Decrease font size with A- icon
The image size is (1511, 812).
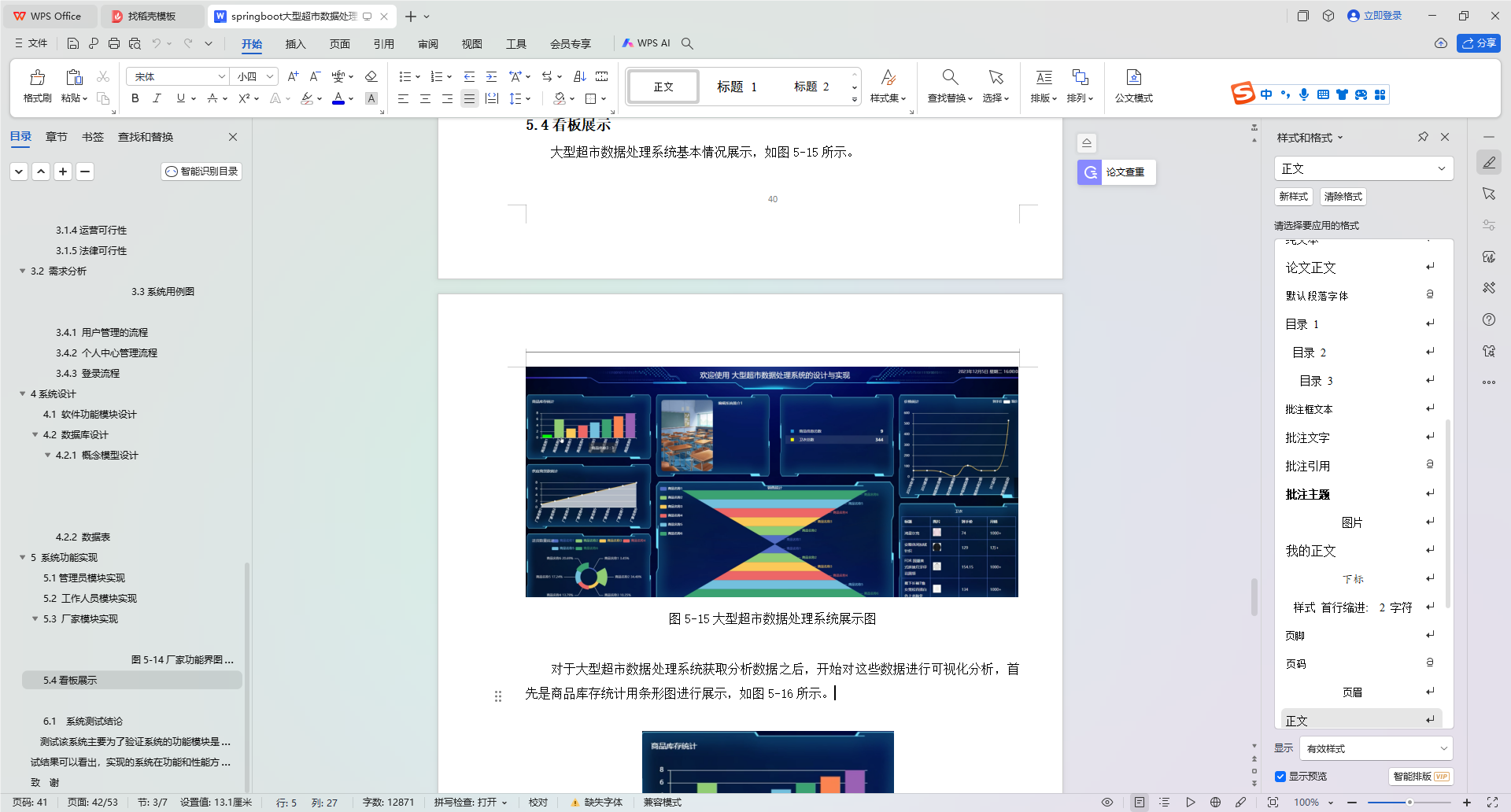coord(315,76)
